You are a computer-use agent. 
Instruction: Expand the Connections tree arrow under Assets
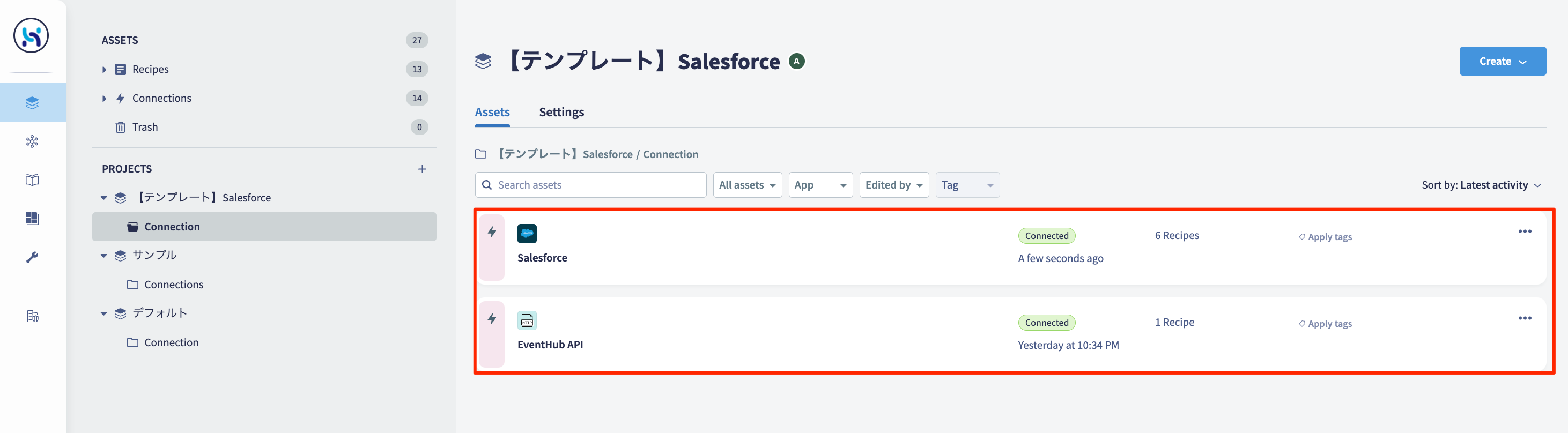coord(104,98)
